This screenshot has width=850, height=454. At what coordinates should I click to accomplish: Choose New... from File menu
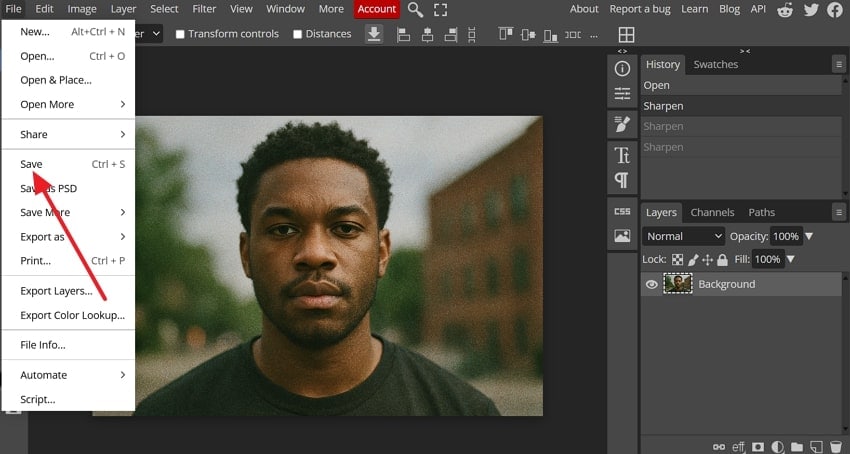click(68, 31)
